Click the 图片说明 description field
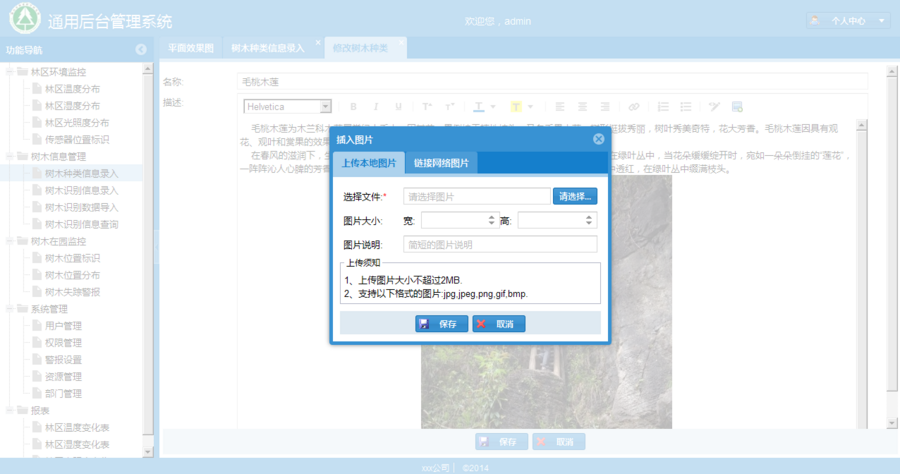Image resolution: width=900 pixels, height=474 pixels. [500, 244]
